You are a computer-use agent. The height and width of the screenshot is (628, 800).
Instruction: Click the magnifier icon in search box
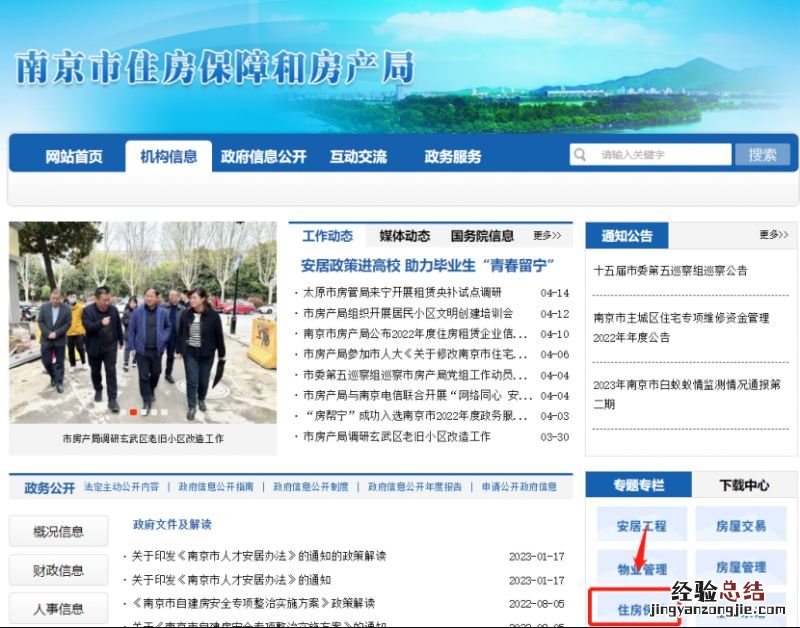coord(581,155)
